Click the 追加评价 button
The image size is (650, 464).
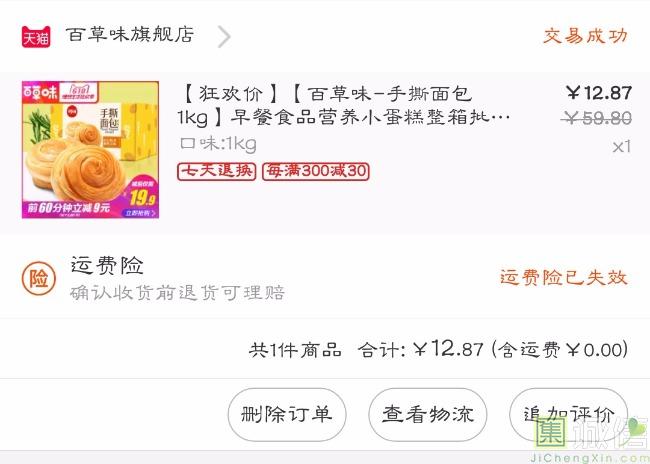tap(568, 415)
